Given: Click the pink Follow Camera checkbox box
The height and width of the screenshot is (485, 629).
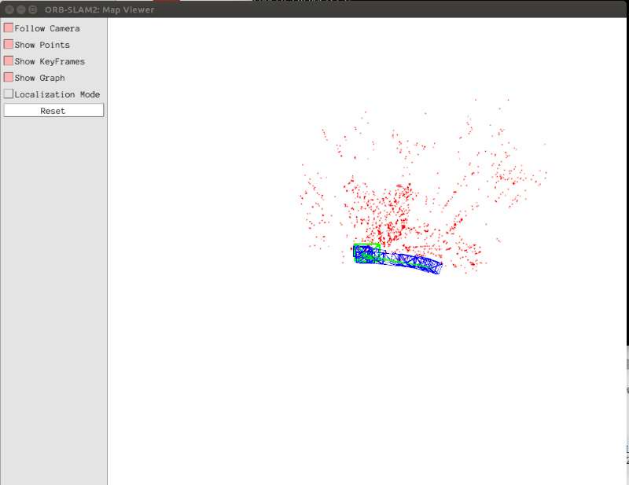Looking at the screenshot, I should (9, 28).
